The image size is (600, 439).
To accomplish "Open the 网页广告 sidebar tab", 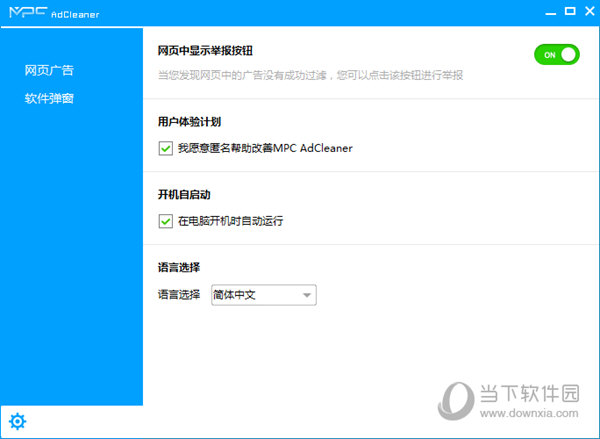I will [50, 71].
